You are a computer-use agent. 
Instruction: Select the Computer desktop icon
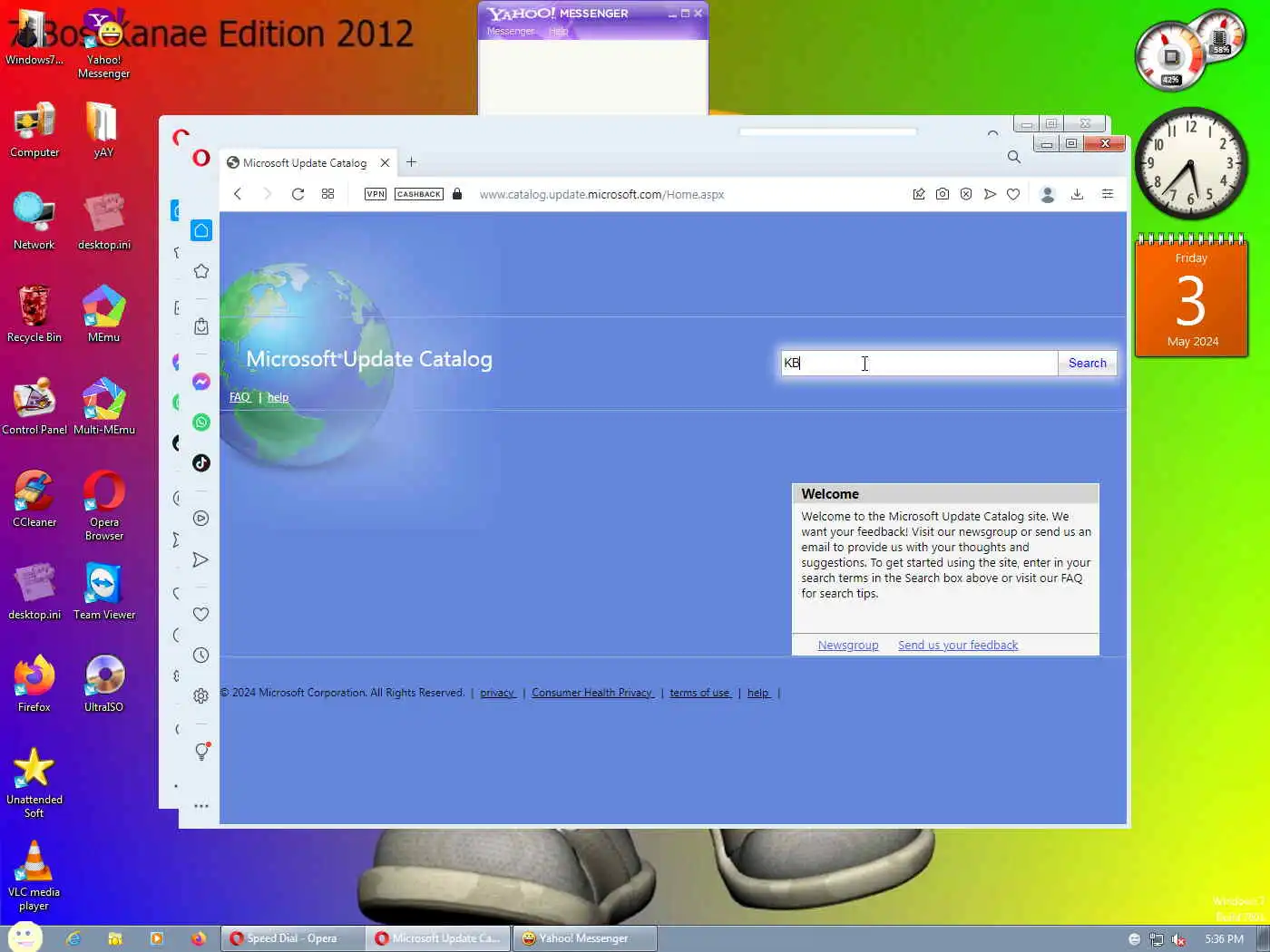34,131
